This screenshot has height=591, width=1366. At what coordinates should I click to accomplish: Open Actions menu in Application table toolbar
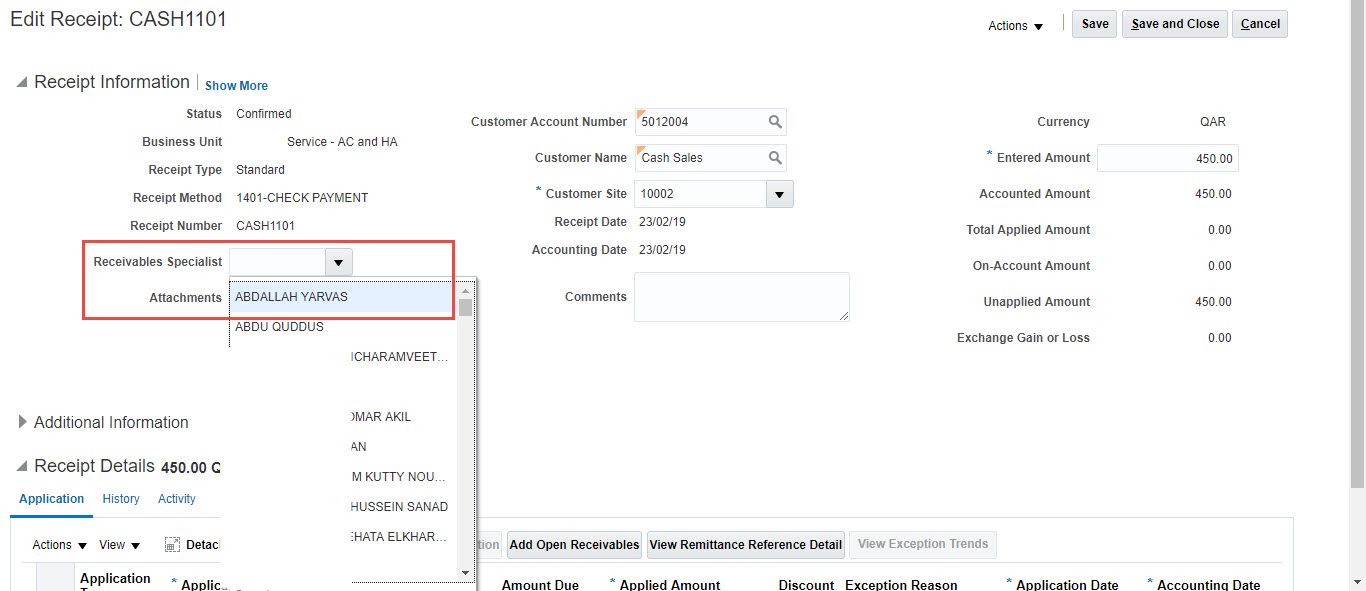click(59, 545)
